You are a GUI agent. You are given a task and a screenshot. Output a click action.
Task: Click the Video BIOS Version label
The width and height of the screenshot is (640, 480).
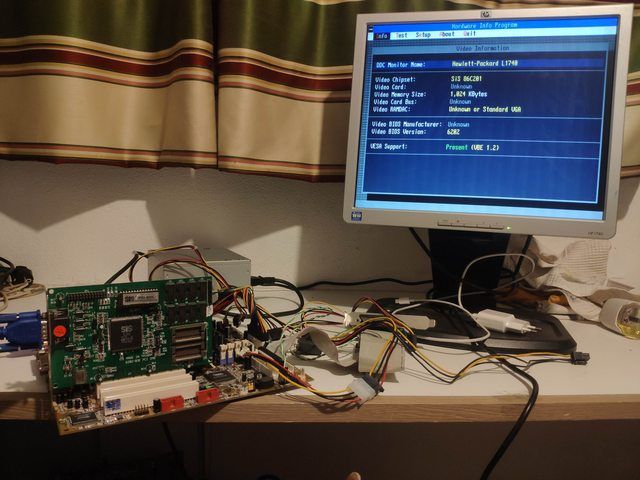click(x=399, y=132)
